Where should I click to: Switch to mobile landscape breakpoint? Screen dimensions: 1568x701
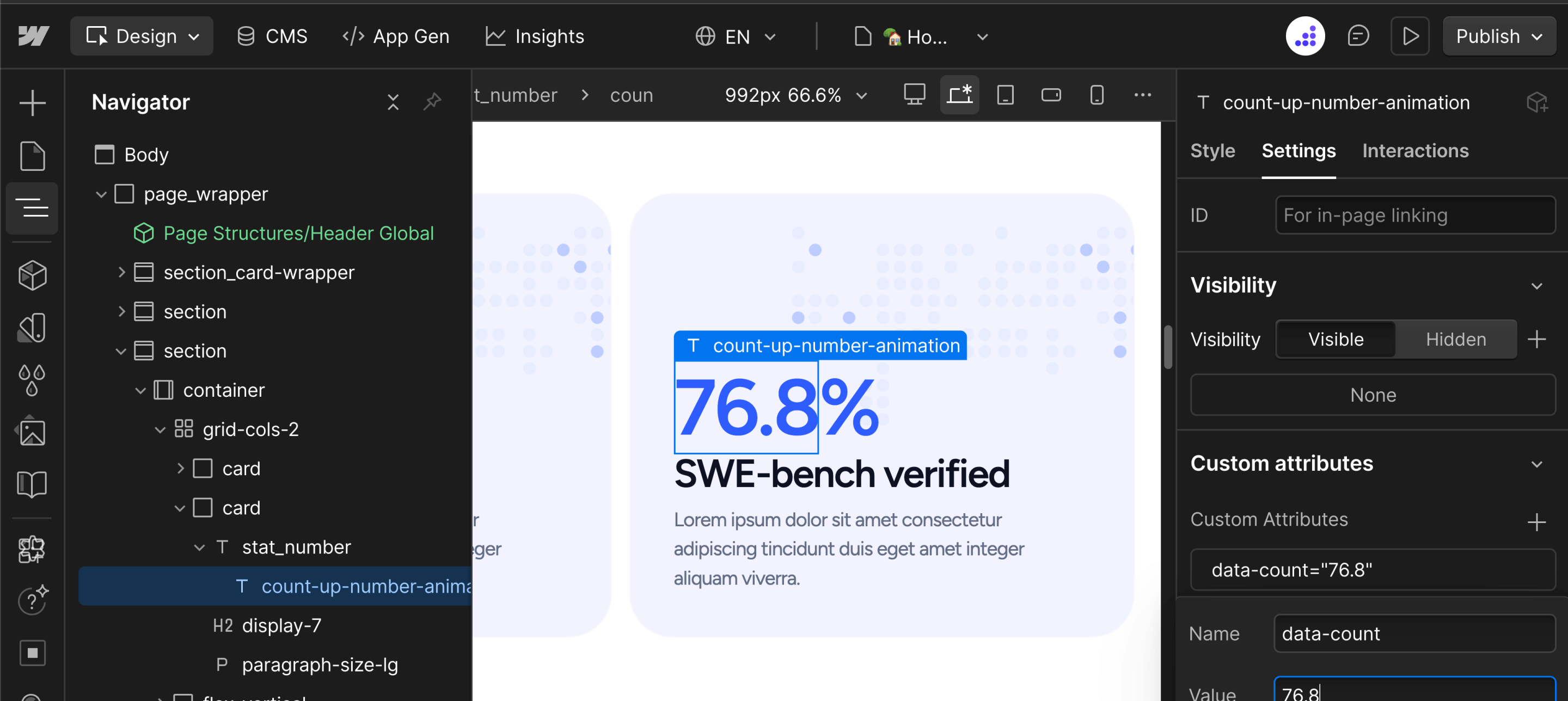pos(1051,95)
